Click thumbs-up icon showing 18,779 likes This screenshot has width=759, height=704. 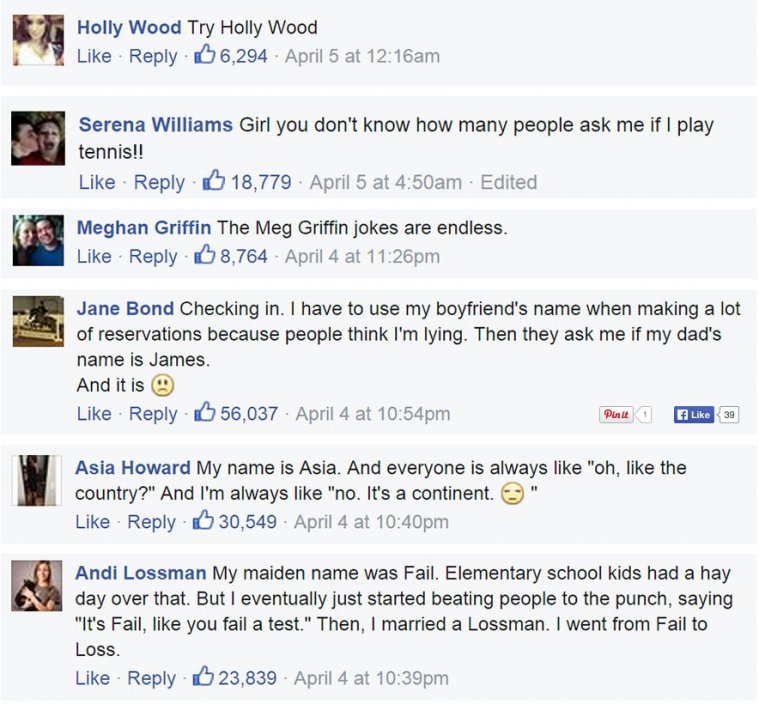213,181
